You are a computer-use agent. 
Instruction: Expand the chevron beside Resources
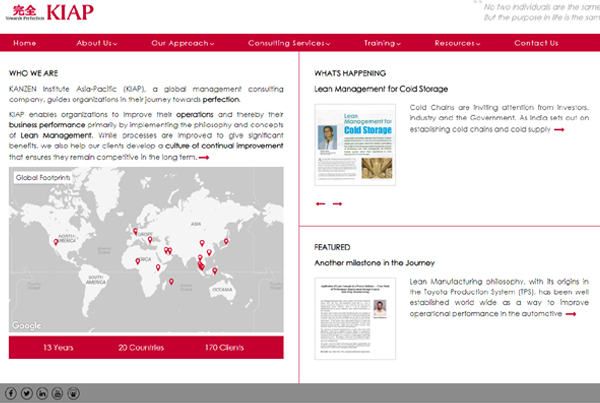click(x=478, y=44)
